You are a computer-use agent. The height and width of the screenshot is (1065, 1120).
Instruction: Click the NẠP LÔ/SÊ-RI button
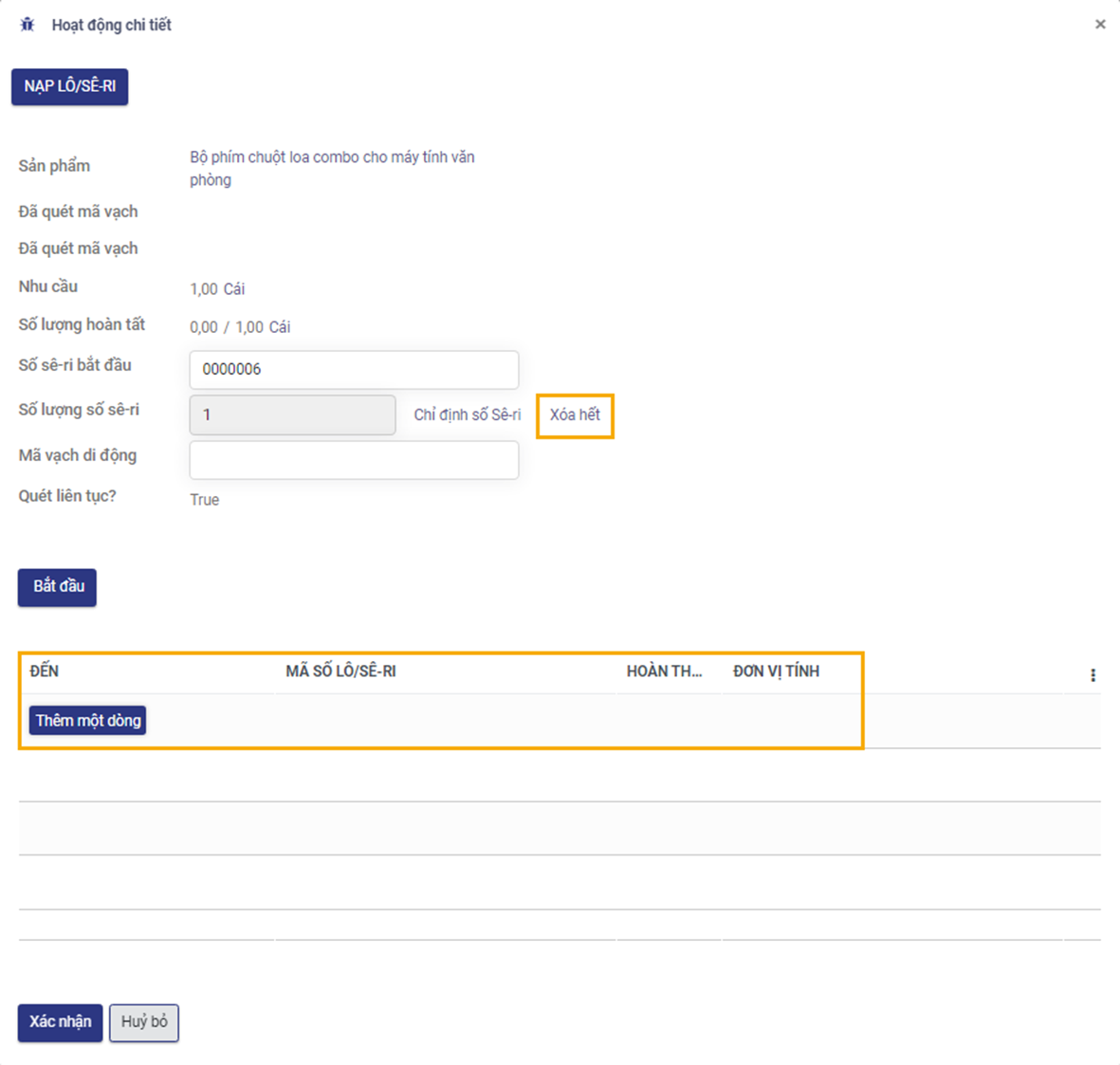[70, 86]
